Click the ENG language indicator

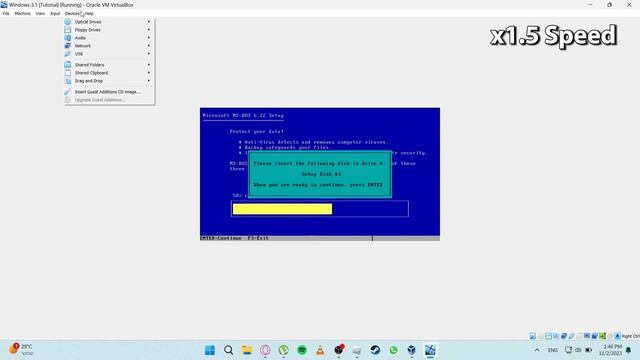click(x=553, y=350)
